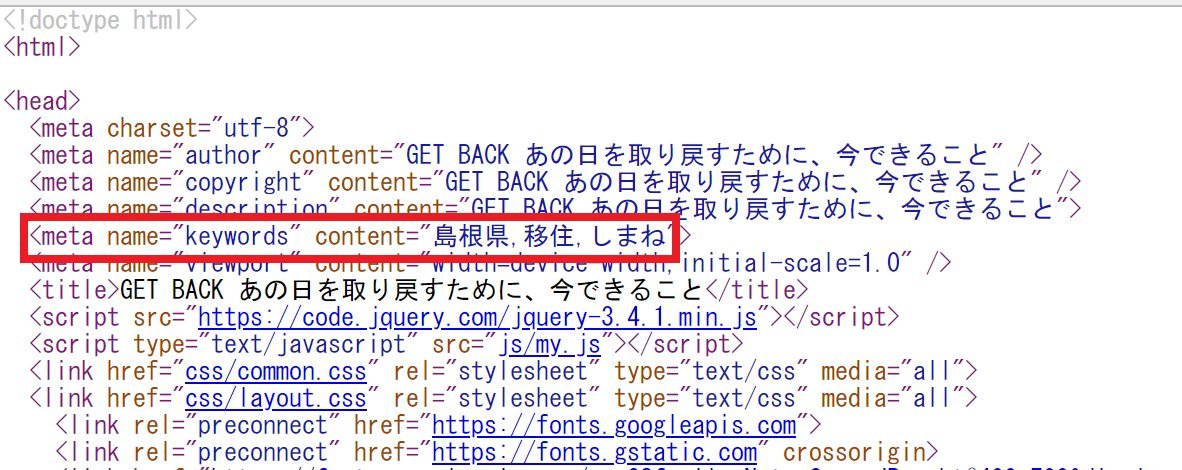This screenshot has width=1182, height=470.
Task: Click media="all" on the layout.css line
Action: pyautogui.click(x=893, y=398)
